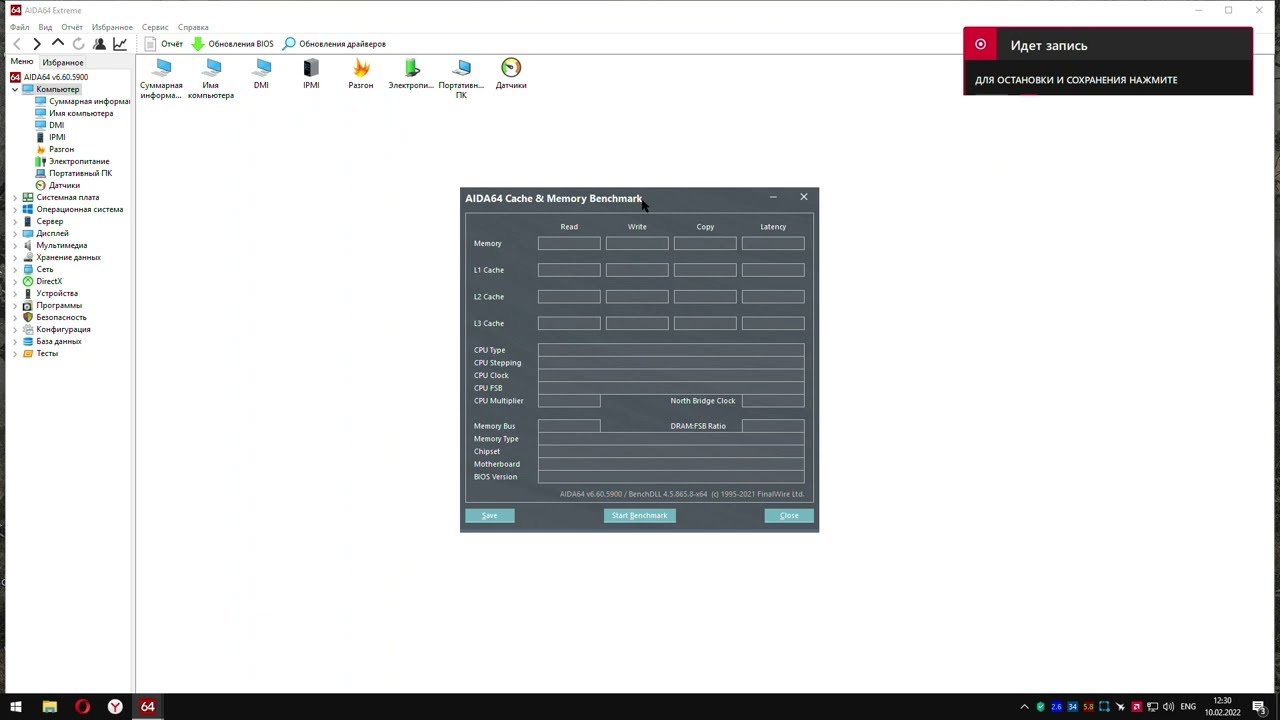Expand the Мультимедиа tree node
Screen dimensions: 1280x720
(x=15, y=245)
